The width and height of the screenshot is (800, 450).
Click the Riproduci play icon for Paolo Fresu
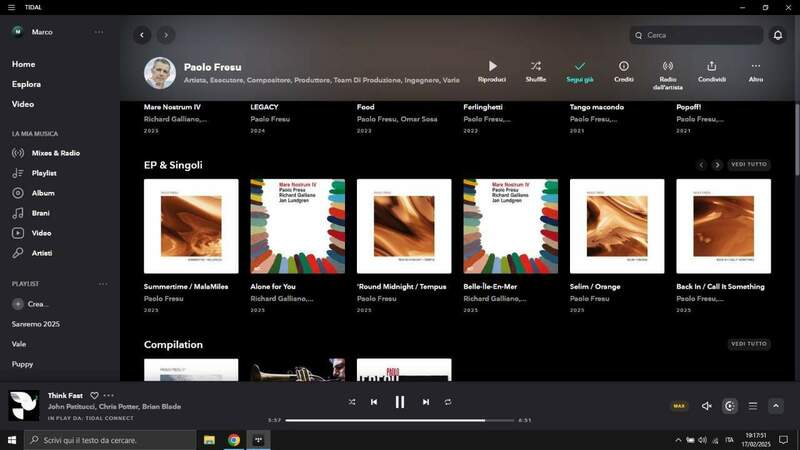point(491,66)
